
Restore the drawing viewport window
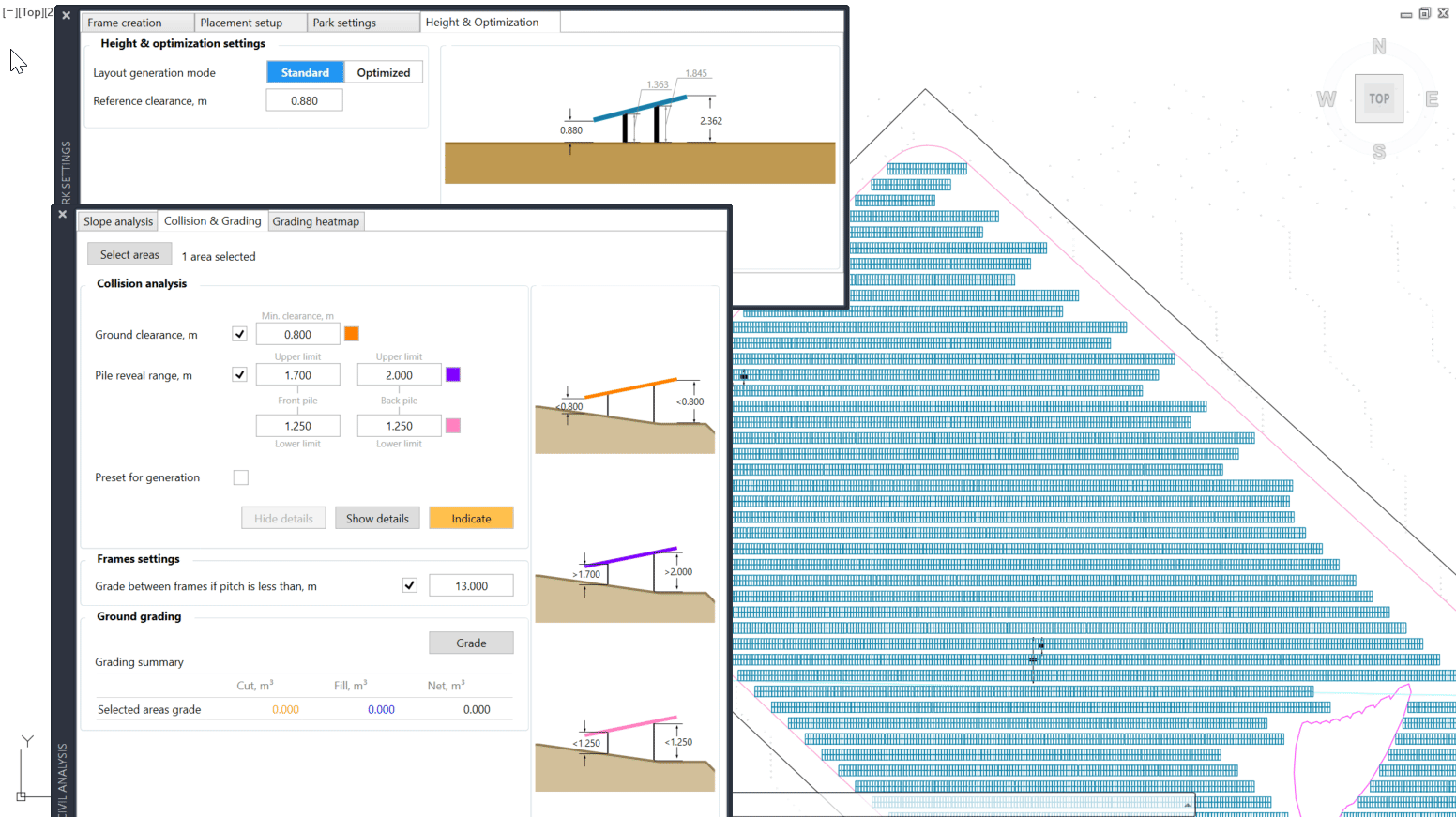(x=1425, y=13)
